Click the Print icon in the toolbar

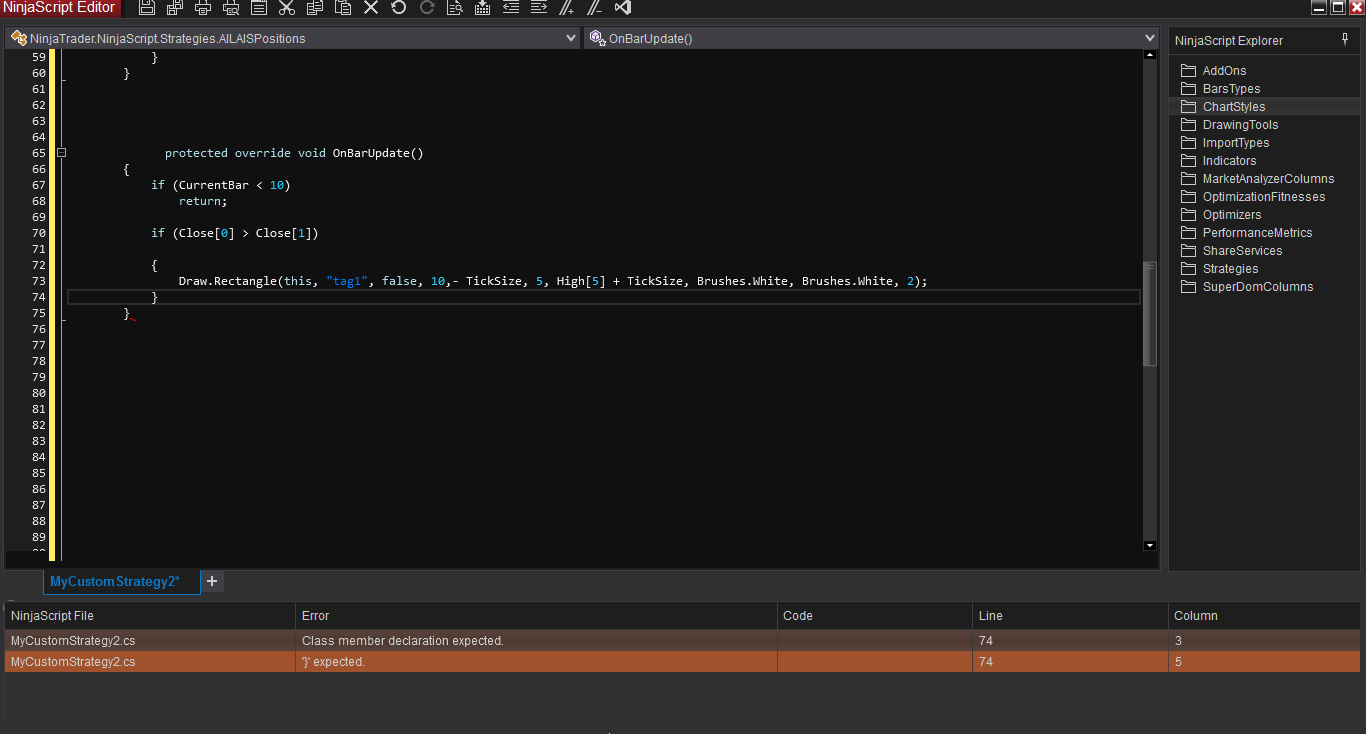coord(203,8)
